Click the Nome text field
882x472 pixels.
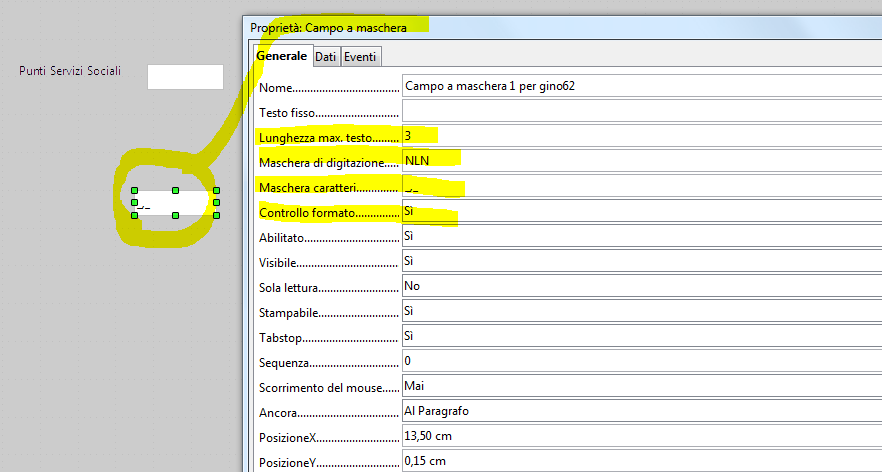coord(640,86)
